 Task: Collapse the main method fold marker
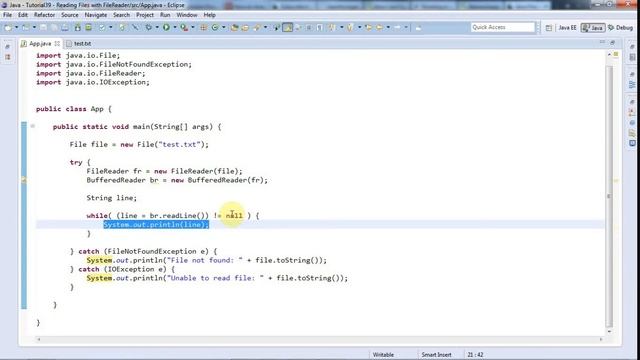pos(33,126)
